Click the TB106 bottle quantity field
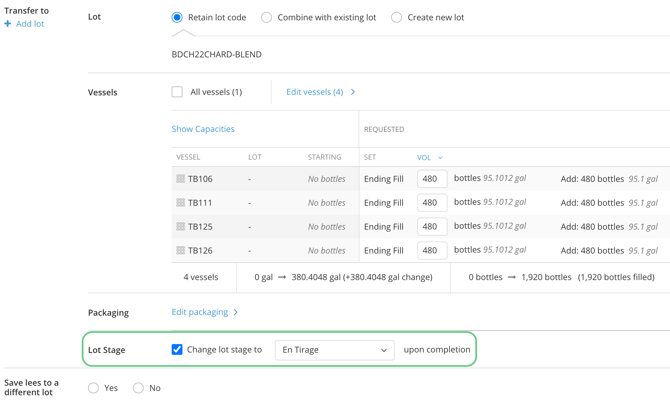 [432, 179]
